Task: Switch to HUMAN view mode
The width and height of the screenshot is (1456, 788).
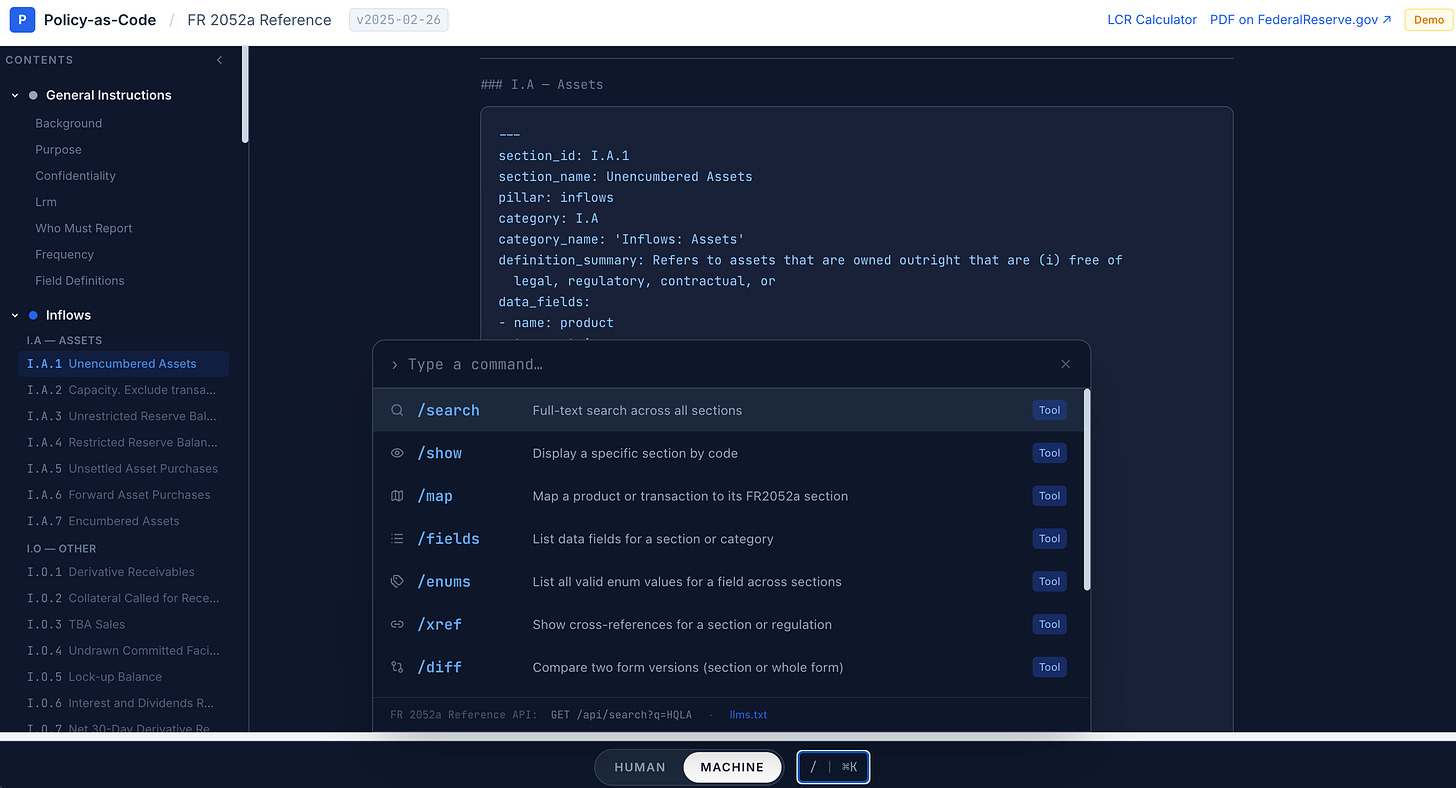Action: [x=640, y=767]
